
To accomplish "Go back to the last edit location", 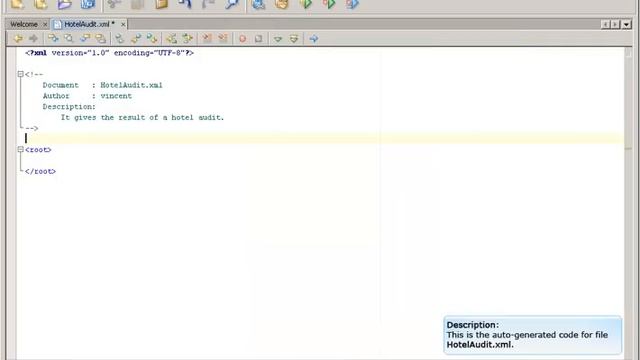I will point(18,39).
